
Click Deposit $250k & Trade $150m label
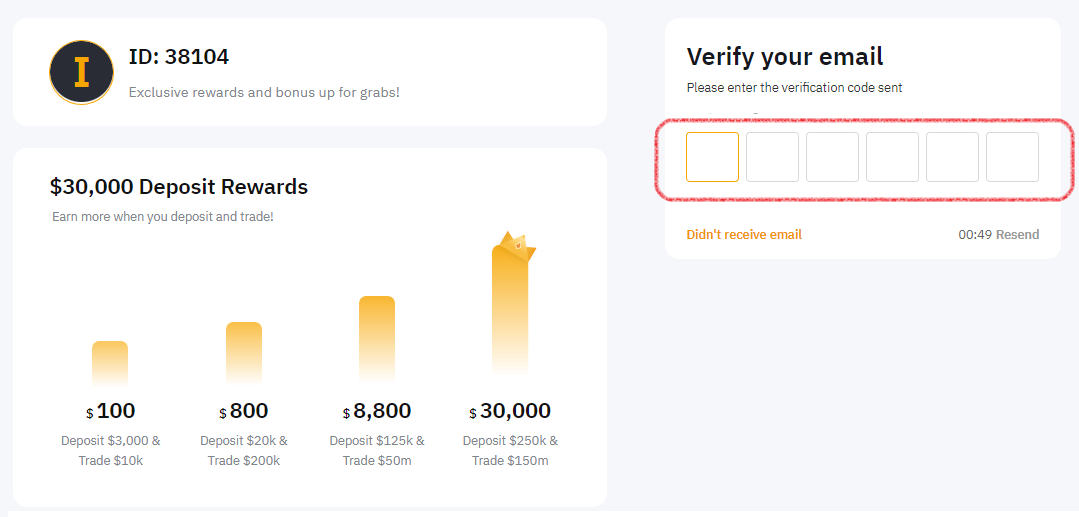510,450
